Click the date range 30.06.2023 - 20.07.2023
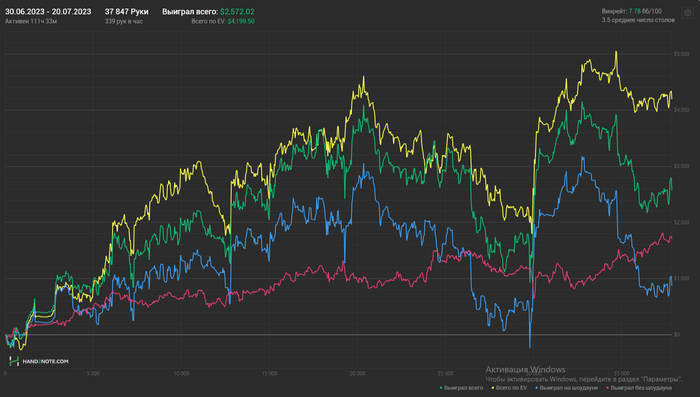 48,12
